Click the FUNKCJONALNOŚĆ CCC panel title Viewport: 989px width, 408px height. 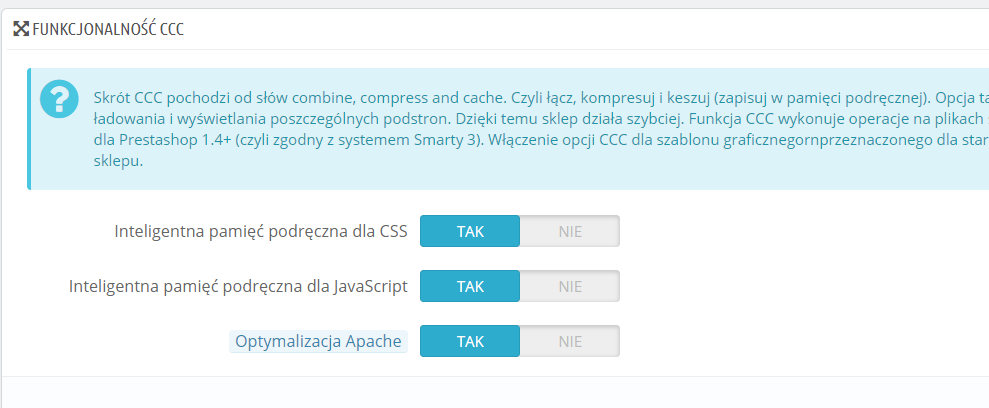coord(108,29)
